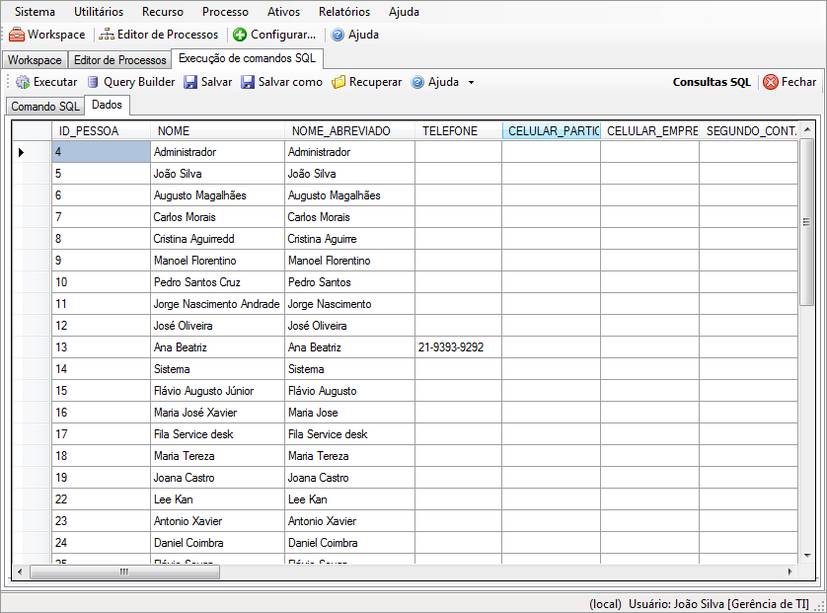827x613 pixels.
Task: Run the query with the Executar gear icon
Action: tap(23, 82)
